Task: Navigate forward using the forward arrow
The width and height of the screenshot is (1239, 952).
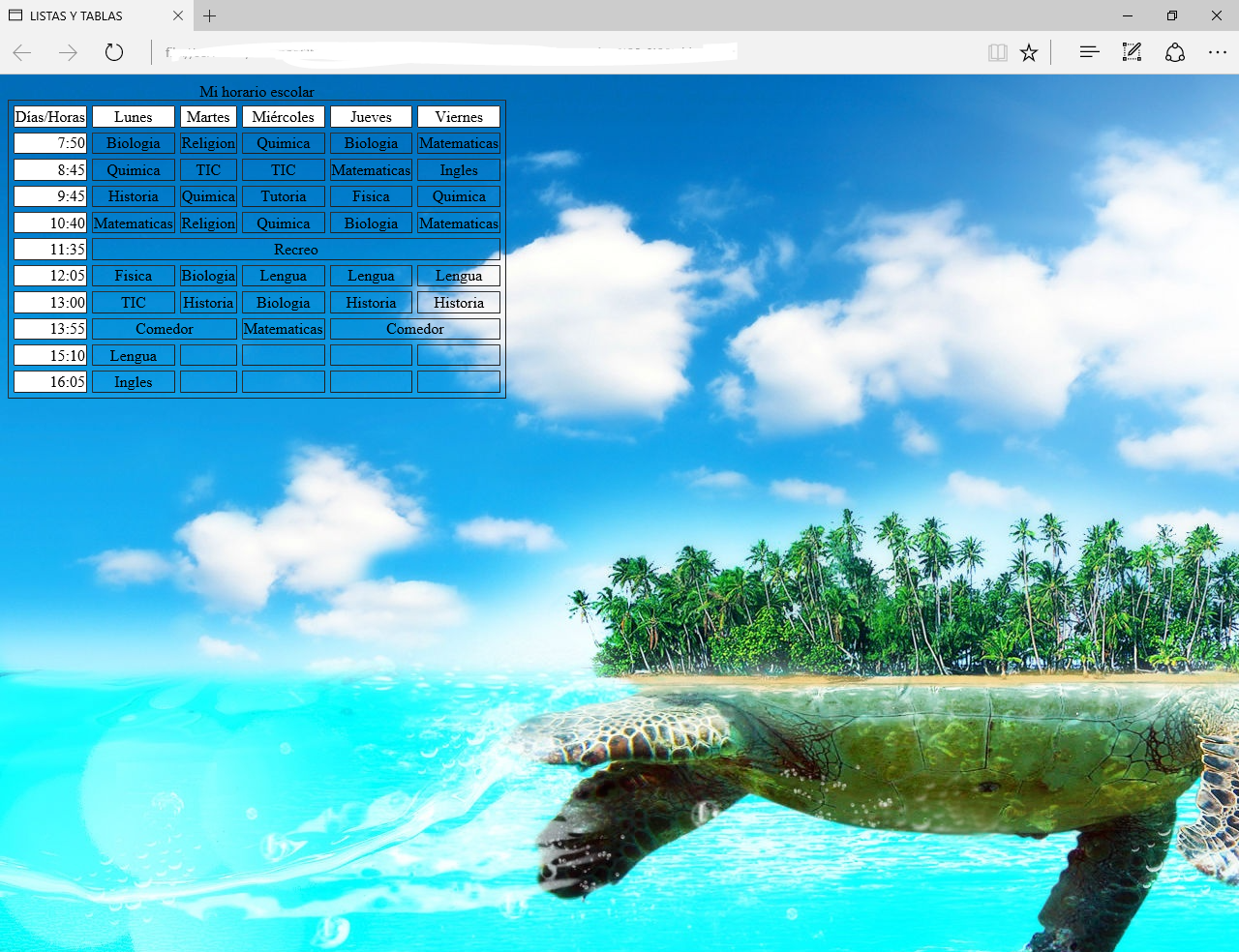Action: [68, 53]
